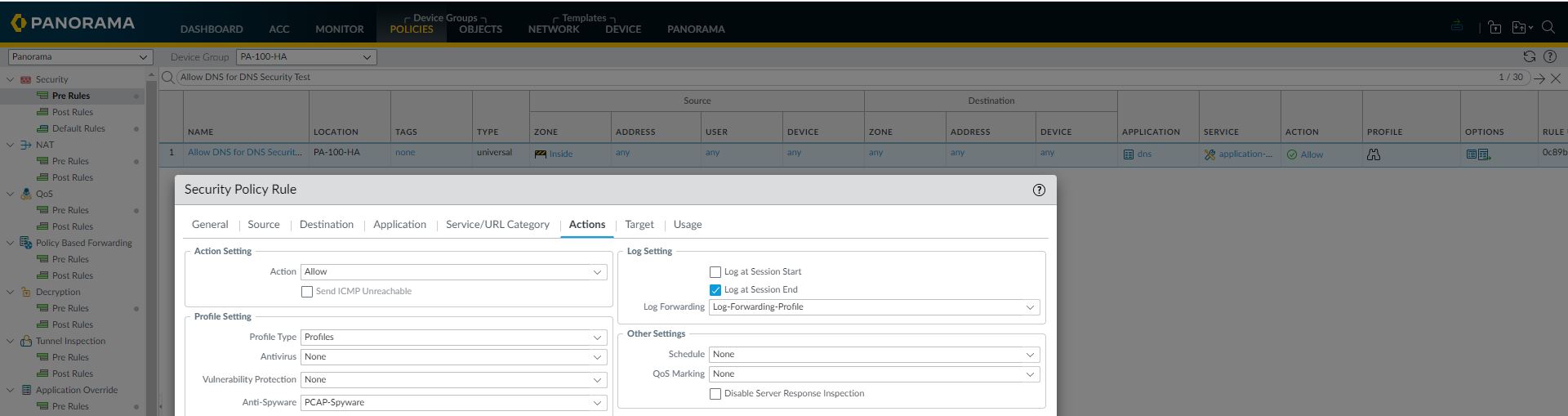Click the refresh icon above the rule table
Viewport: 1568px width, 416px height.
click(x=1529, y=56)
